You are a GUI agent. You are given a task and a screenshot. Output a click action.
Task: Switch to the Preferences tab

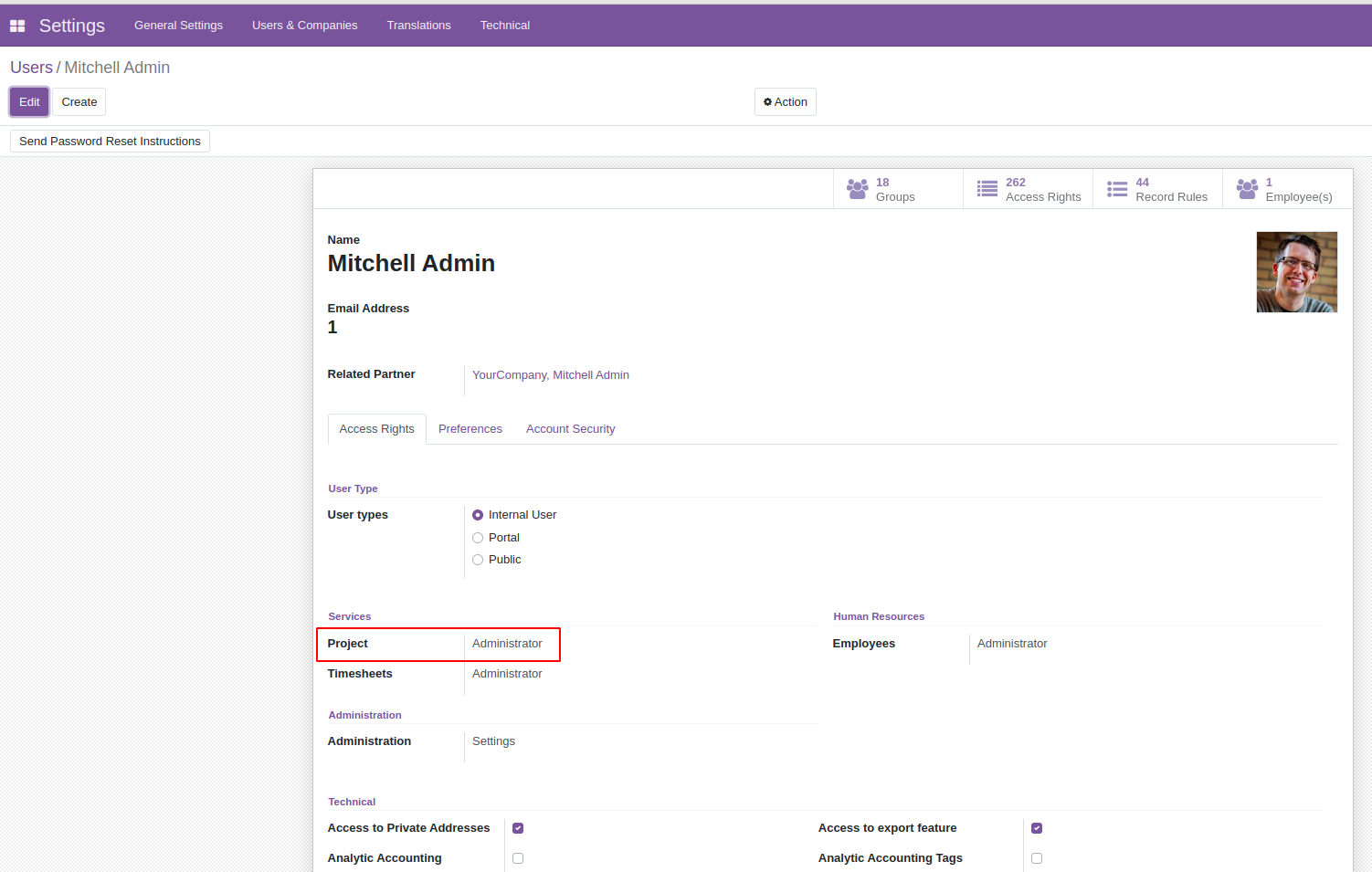(470, 429)
